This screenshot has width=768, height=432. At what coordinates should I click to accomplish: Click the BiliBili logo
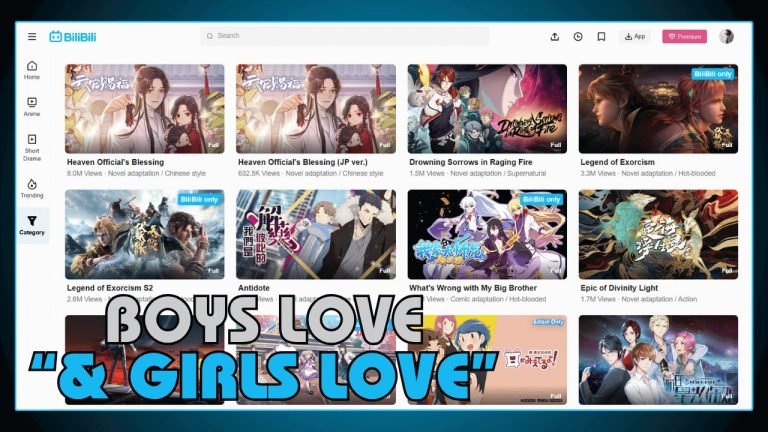[72, 37]
